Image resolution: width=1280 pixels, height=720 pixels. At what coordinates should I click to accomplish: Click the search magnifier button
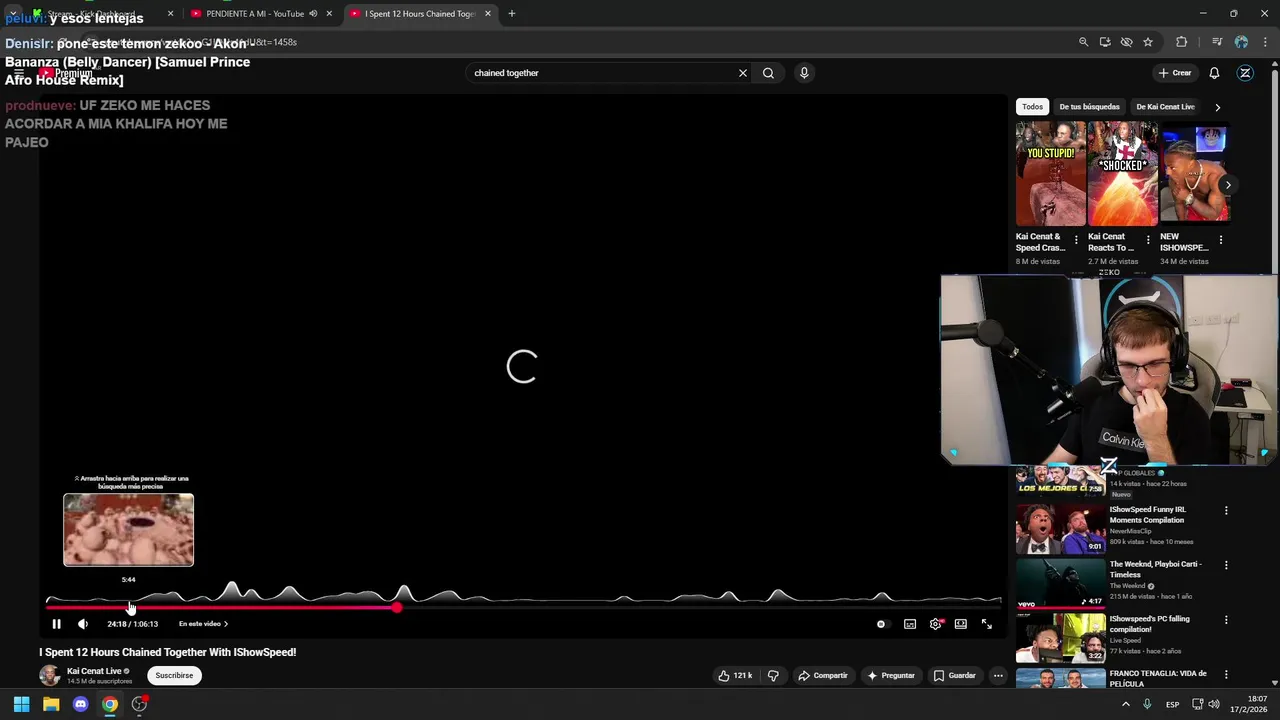pyautogui.click(x=768, y=73)
